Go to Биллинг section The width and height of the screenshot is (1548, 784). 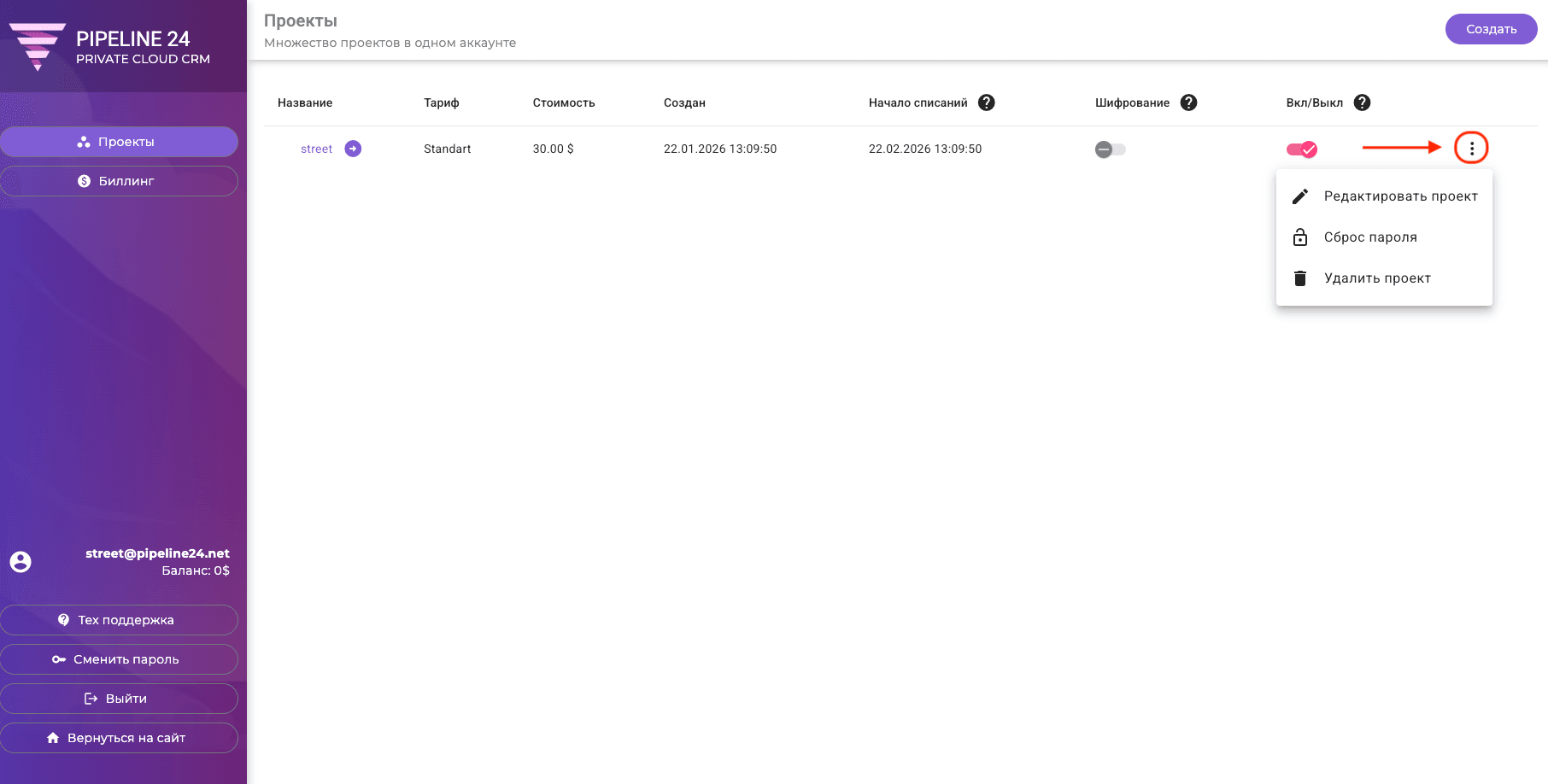click(x=119, y=181)
